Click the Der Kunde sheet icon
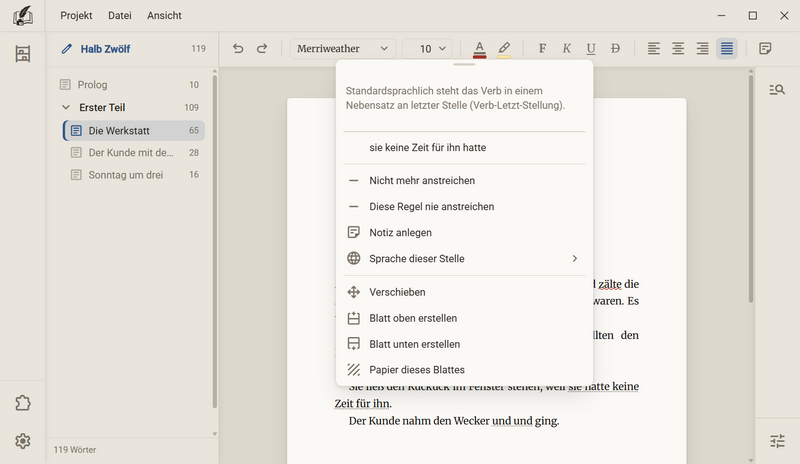The image size is (800, 464). [x=76, y=153]
